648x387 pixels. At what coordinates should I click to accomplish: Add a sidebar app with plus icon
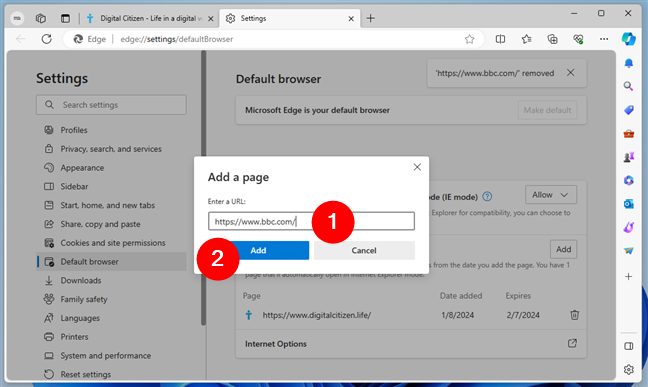point(629,276)
